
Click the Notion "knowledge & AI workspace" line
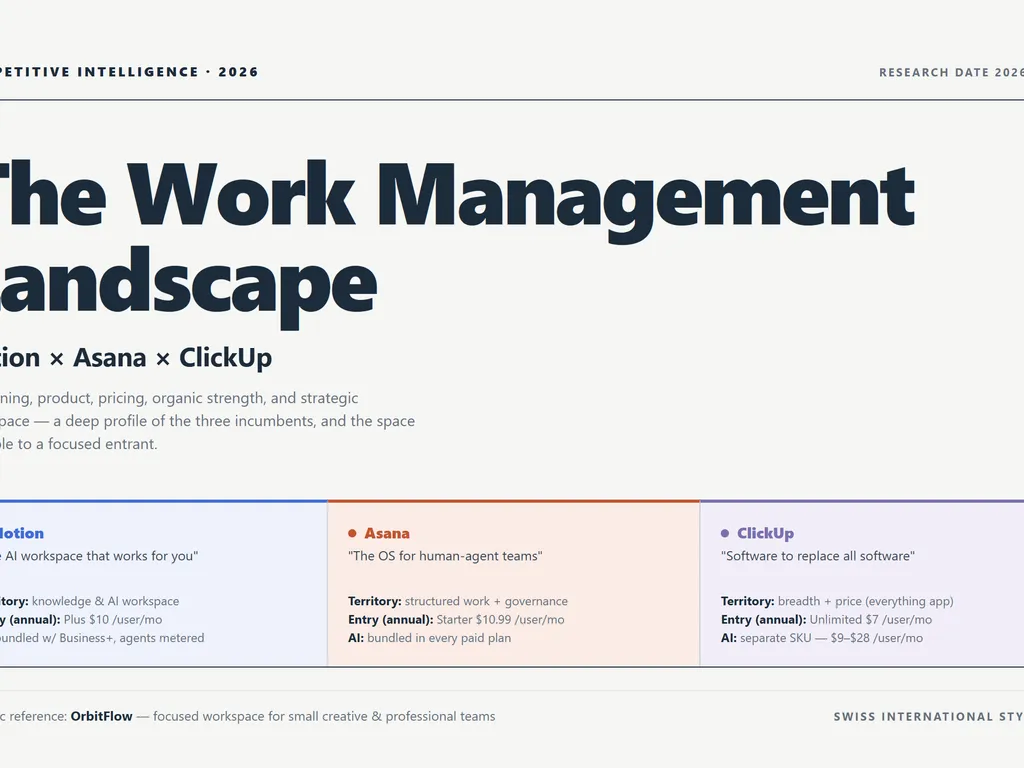point(89,601)
